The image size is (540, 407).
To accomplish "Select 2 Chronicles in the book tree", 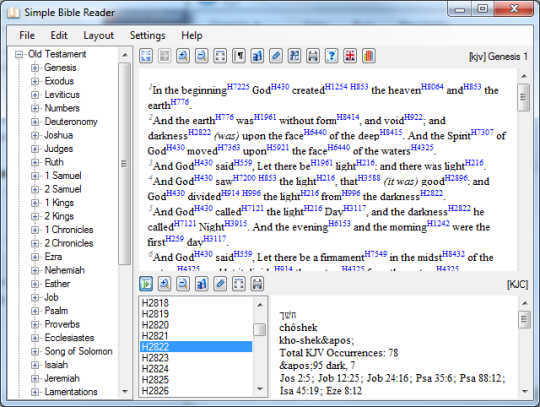I will [x=69, y=243].
